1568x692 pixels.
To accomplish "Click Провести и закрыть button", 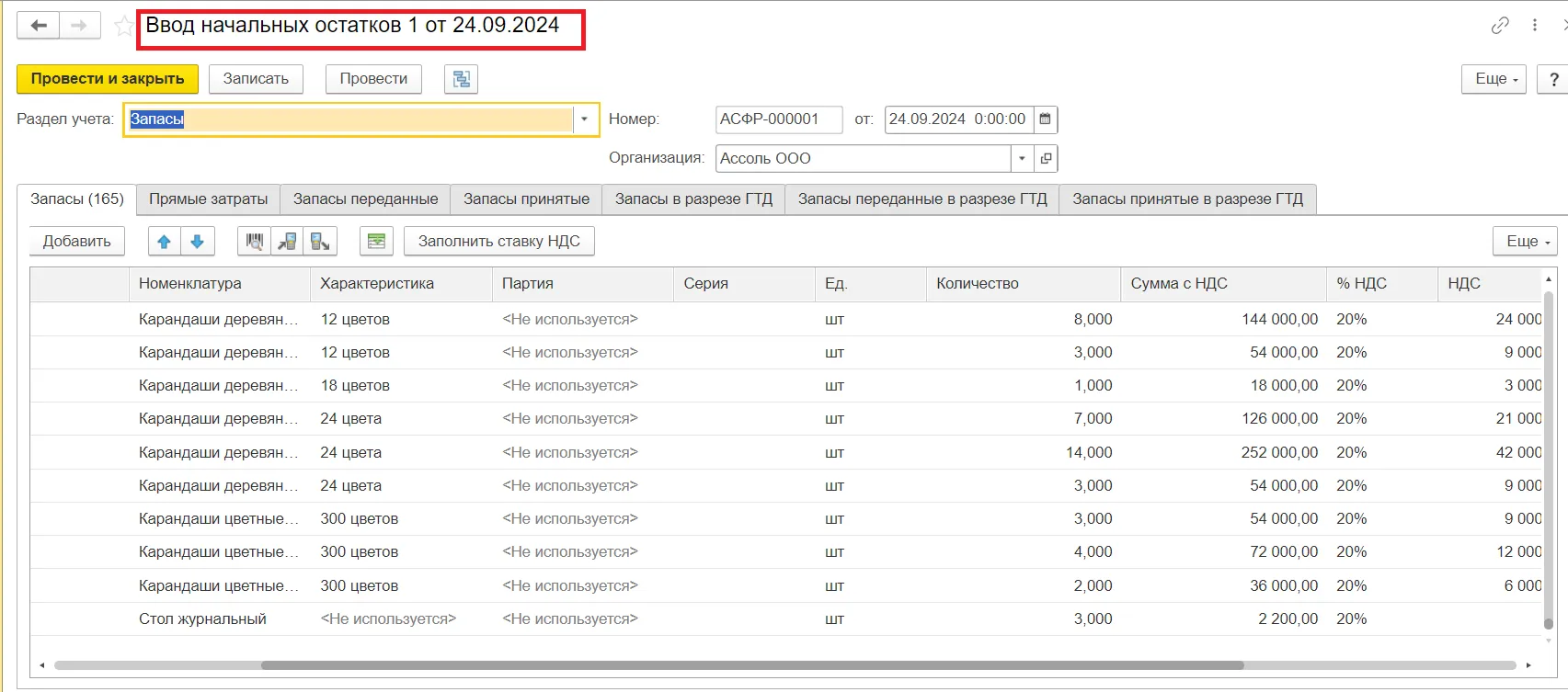I will tap(108, 79).
